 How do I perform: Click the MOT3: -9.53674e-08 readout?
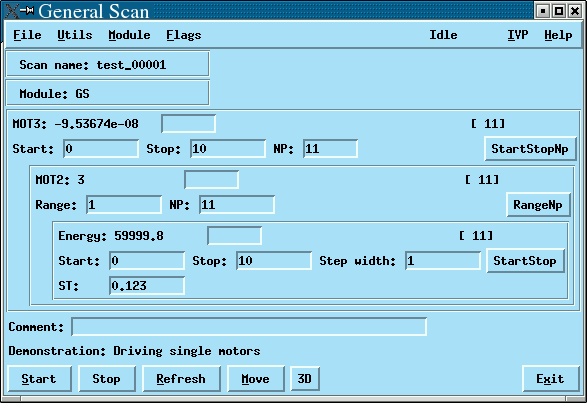pos(76,124)
